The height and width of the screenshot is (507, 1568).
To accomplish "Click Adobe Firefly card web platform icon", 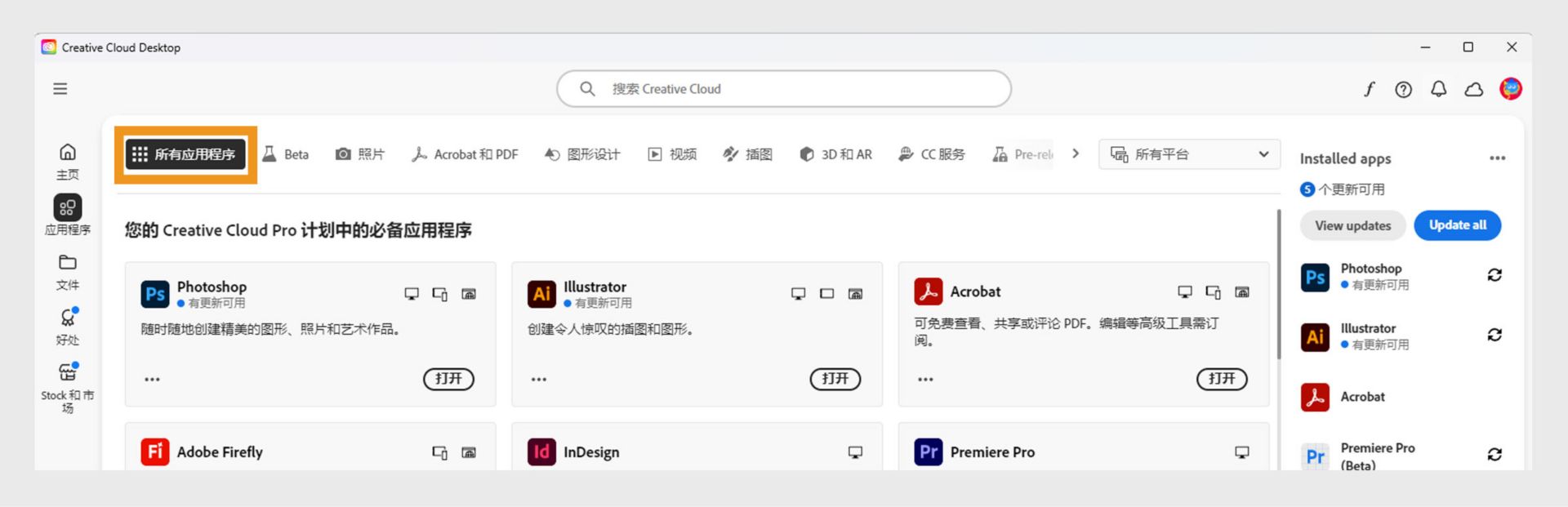I will (469, 452).
